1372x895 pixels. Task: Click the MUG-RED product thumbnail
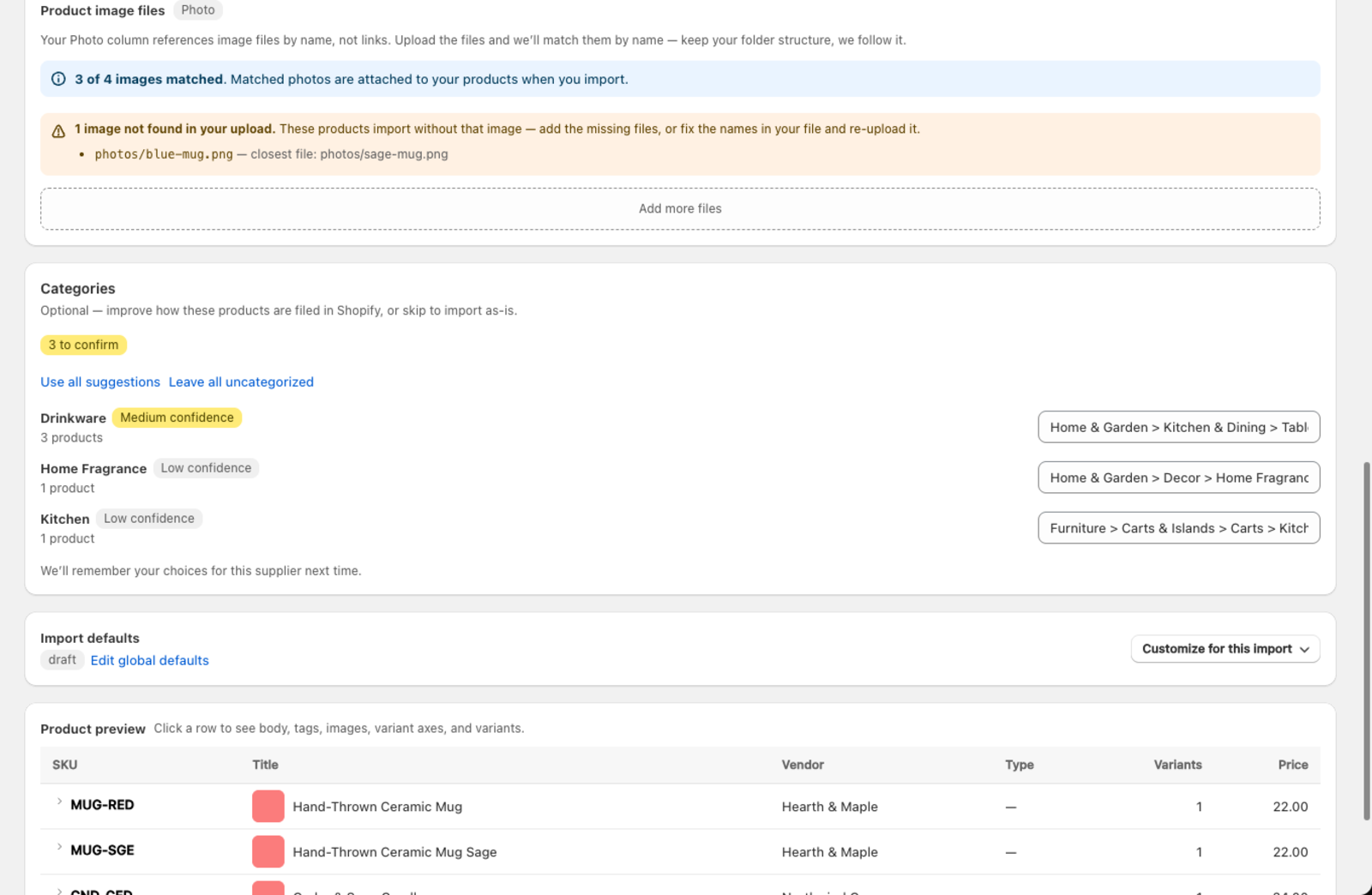point(268,807)
